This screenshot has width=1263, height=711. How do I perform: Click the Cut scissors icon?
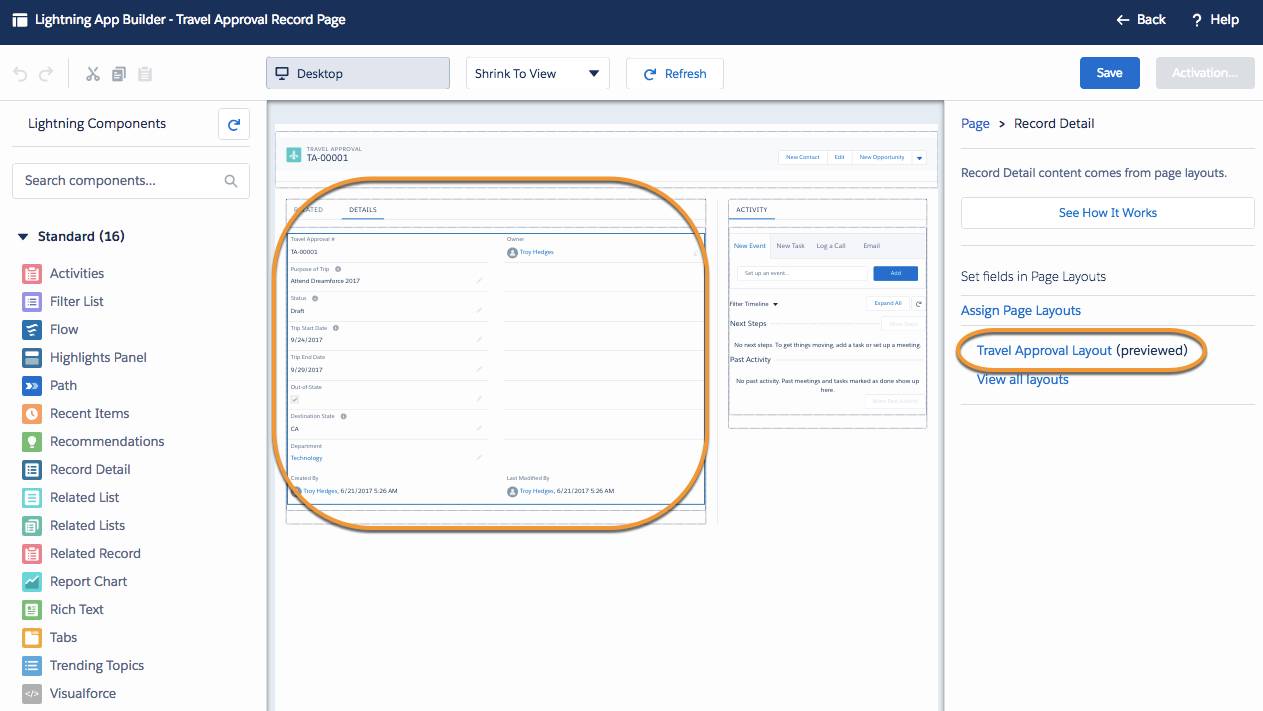93,74
